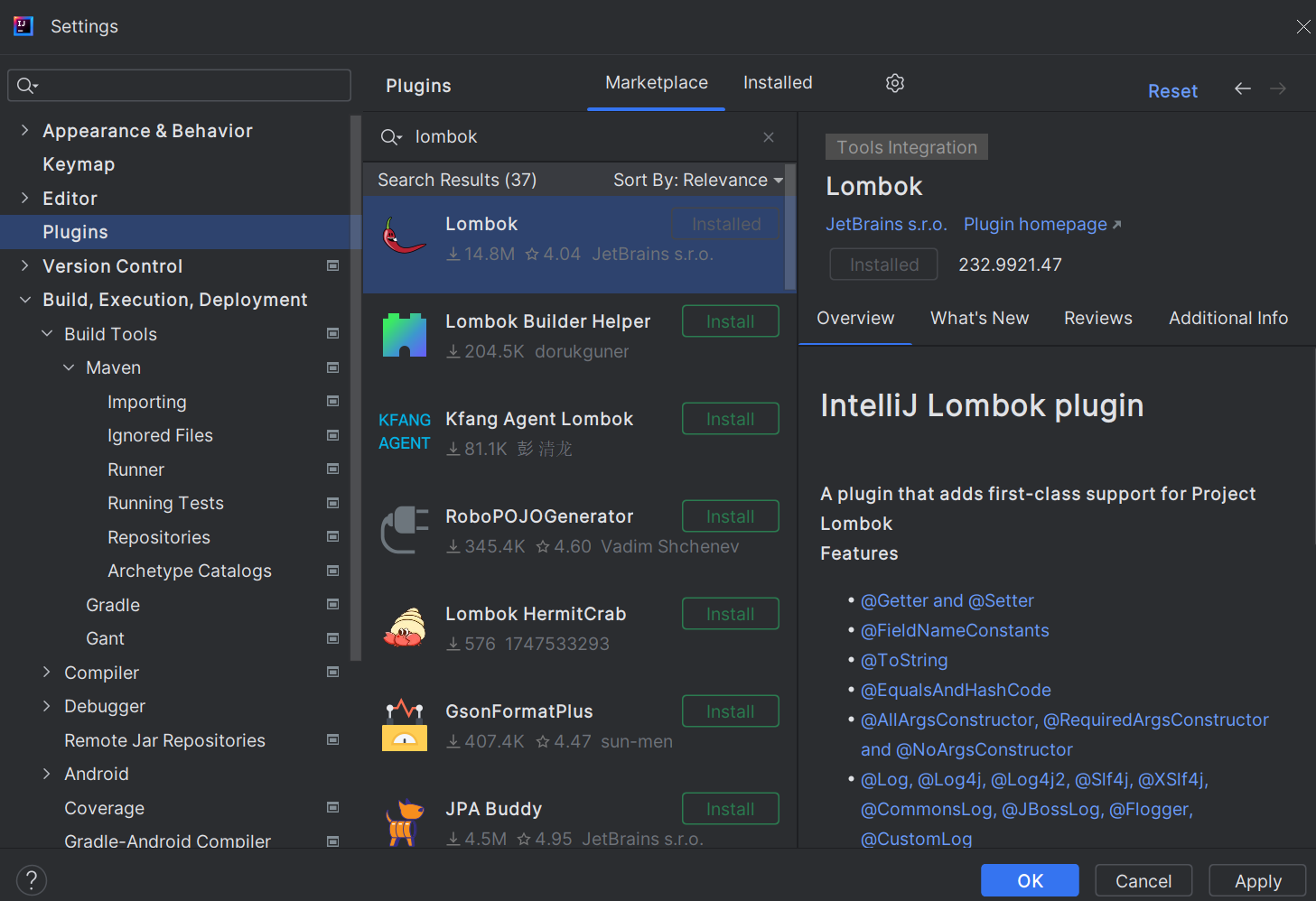This screenshot has width=1316, height=901.
Task: Click Lombok HermitCrab crab icon
Action: 404,627
